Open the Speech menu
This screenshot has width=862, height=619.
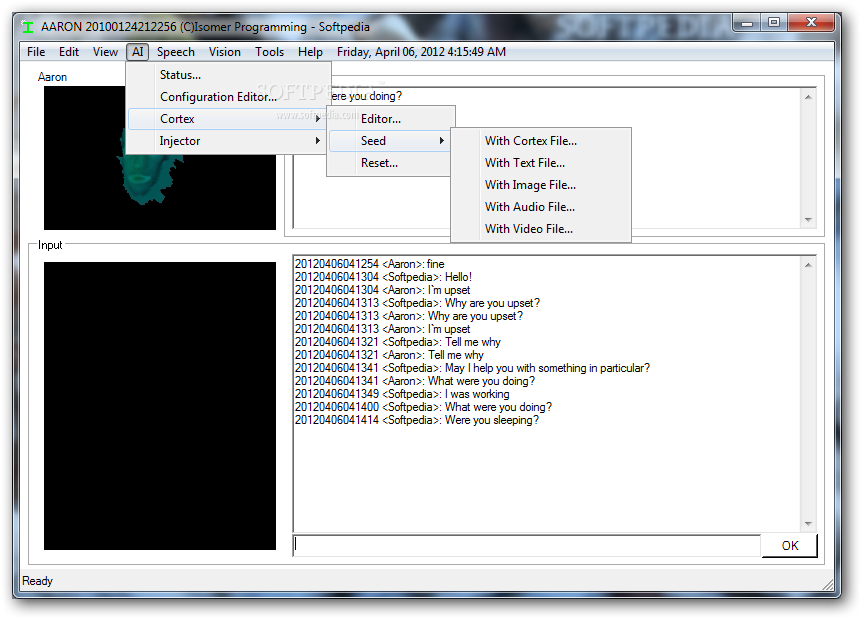[x=176, y=52]
